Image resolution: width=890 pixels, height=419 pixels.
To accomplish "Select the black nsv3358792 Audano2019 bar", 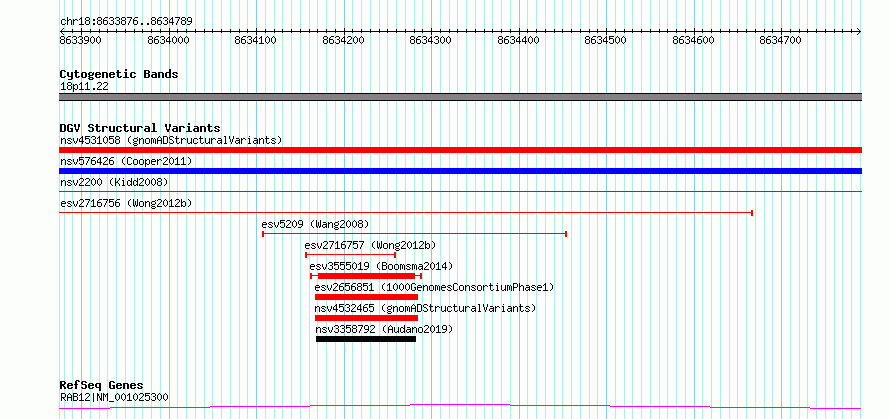I will click(x=366, y=339).
